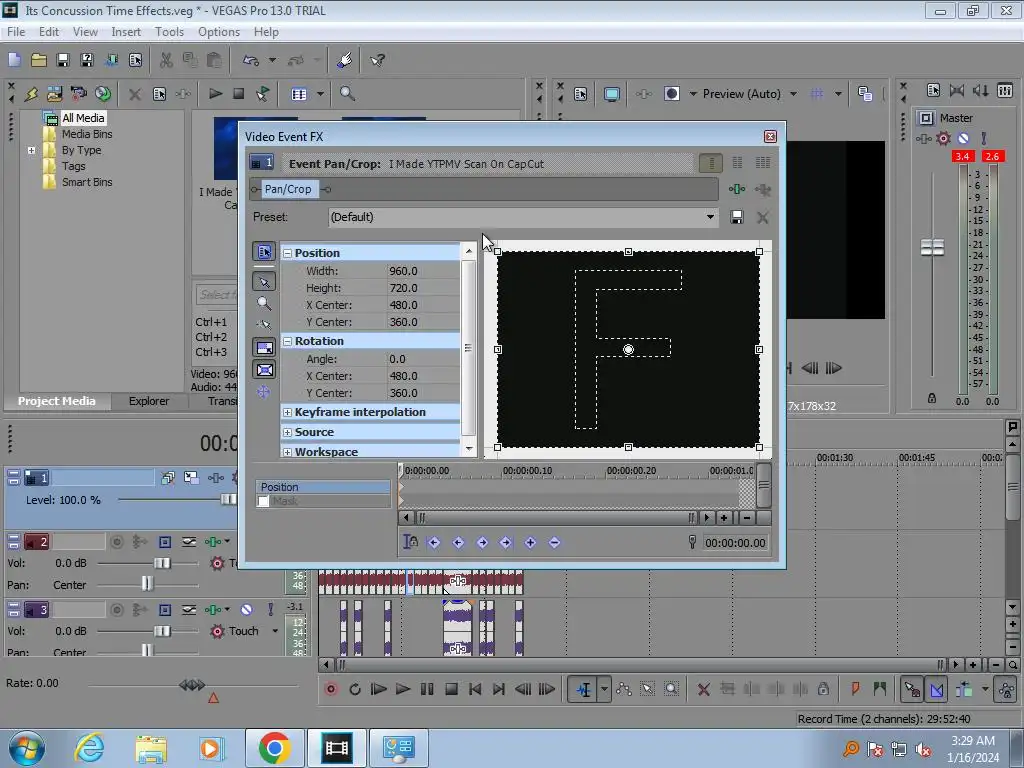1024x768 pixels.
Task: Collapse the Rotation section
Action: tap(287, 341)
